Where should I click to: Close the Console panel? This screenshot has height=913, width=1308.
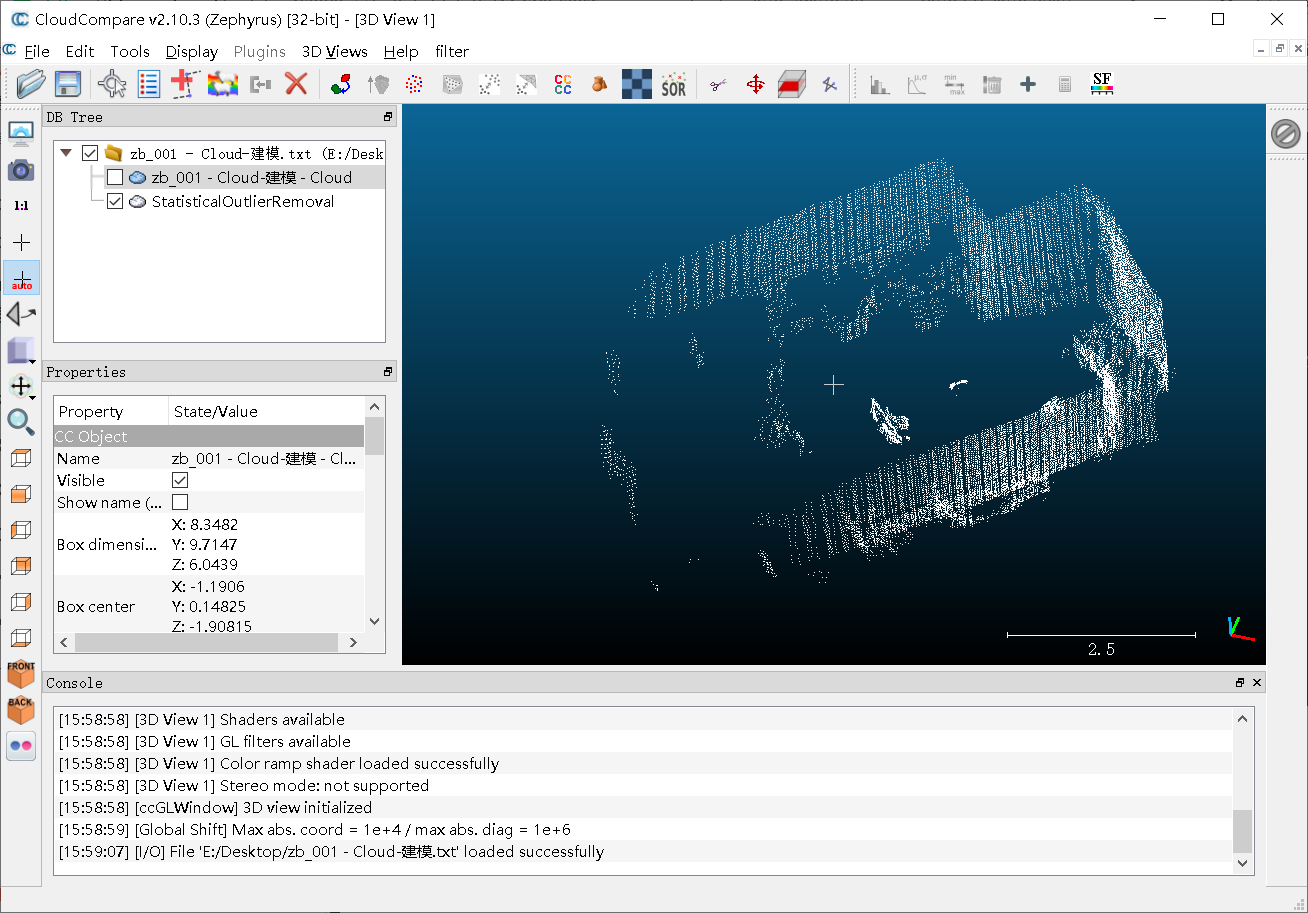[x=1257, y=683]
